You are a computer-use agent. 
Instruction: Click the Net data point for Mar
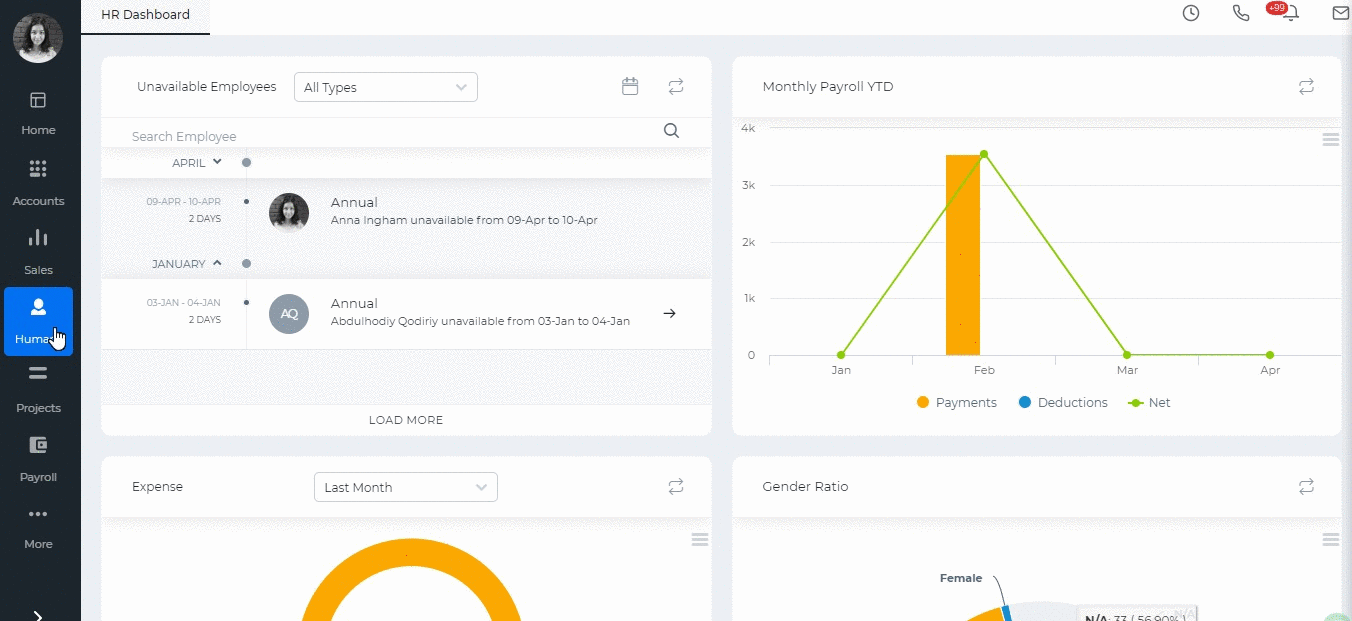click(x=1127, y=355)
